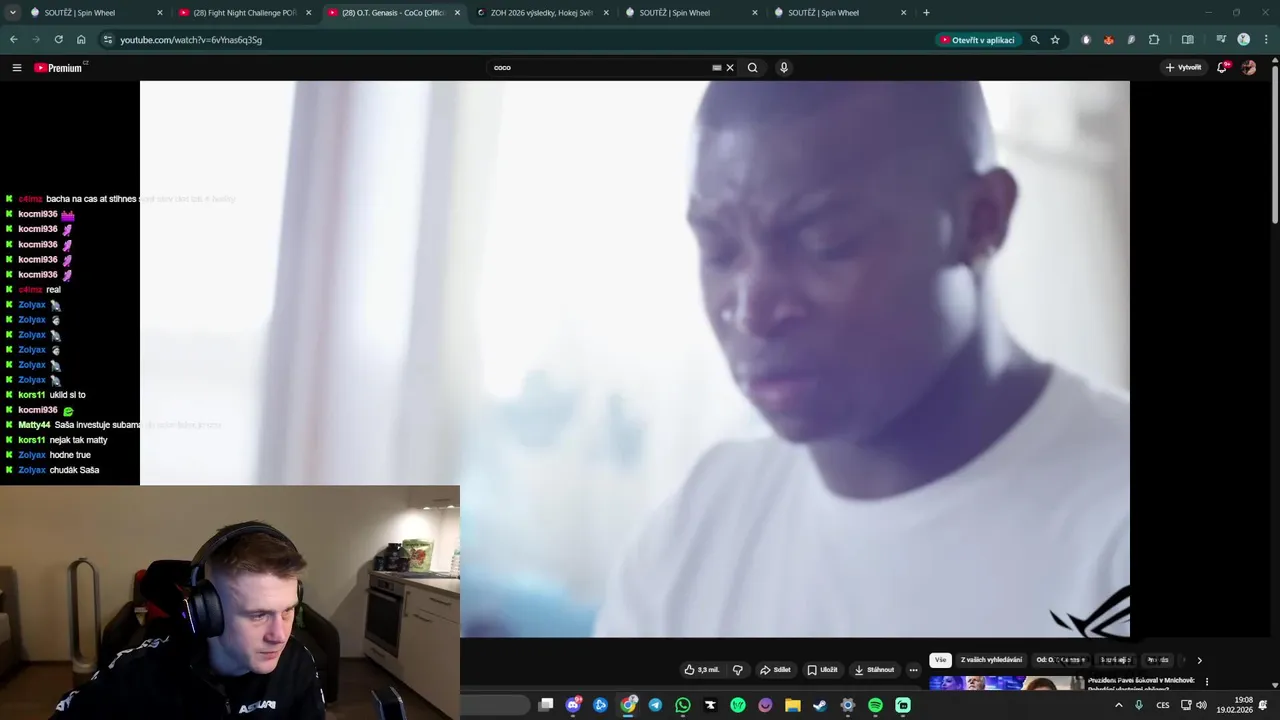Open the Chrome three-dot menu
Viewport: 1280px width, 720px height.
pyautogui.click(x=1265, y=40)
